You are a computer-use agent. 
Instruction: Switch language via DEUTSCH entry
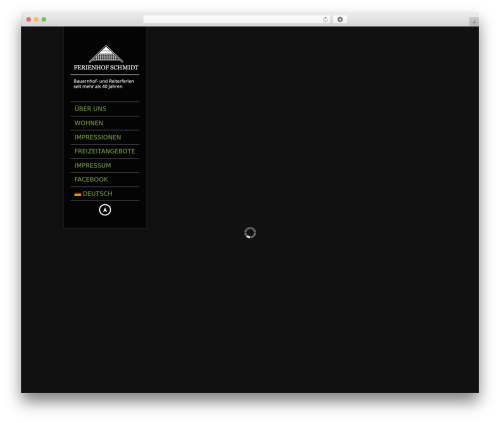click(97, 194)
